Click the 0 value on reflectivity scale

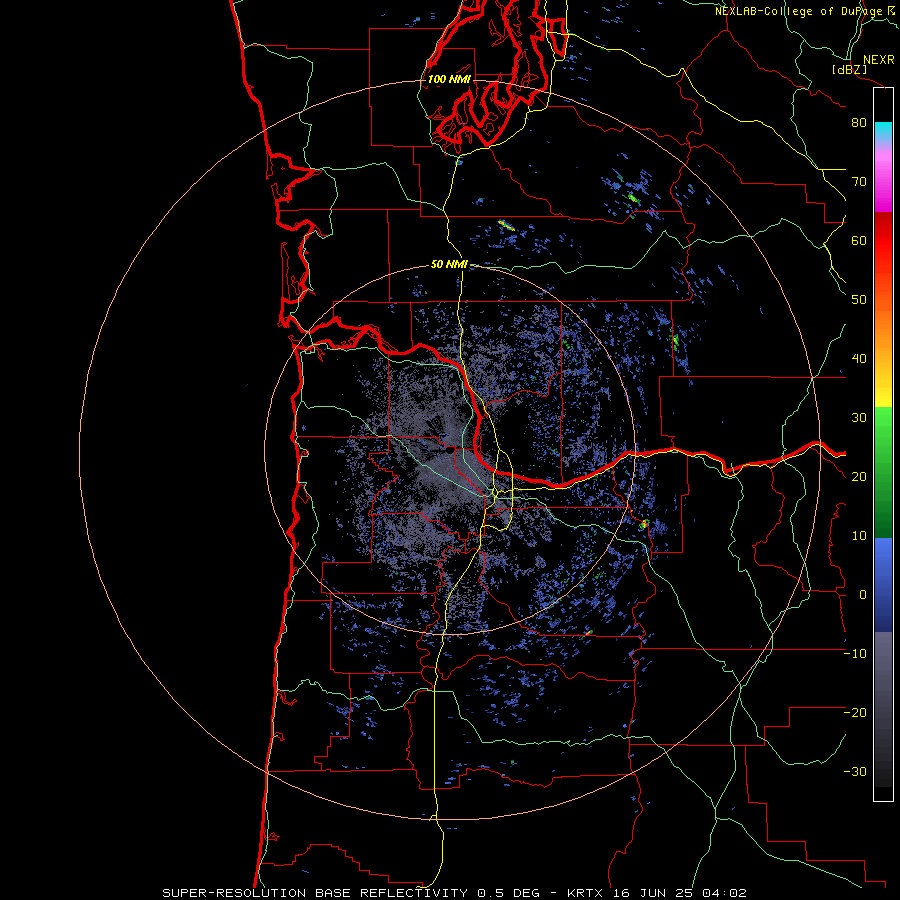(863, 595)
